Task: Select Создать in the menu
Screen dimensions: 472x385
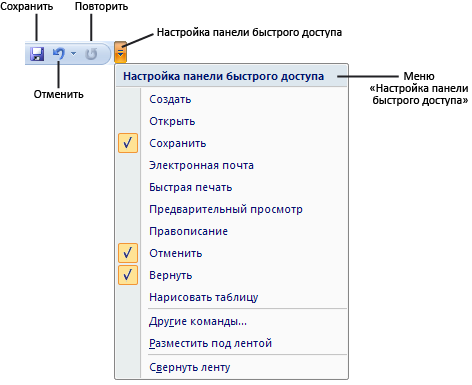Action: (x=231, y=99)
